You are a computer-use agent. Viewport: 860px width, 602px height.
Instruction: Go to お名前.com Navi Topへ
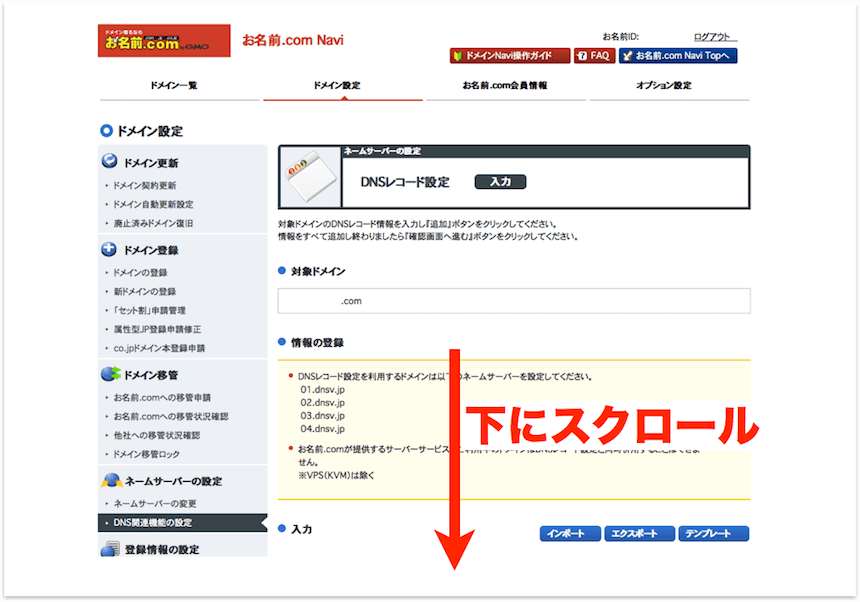(x=678, y=55)
